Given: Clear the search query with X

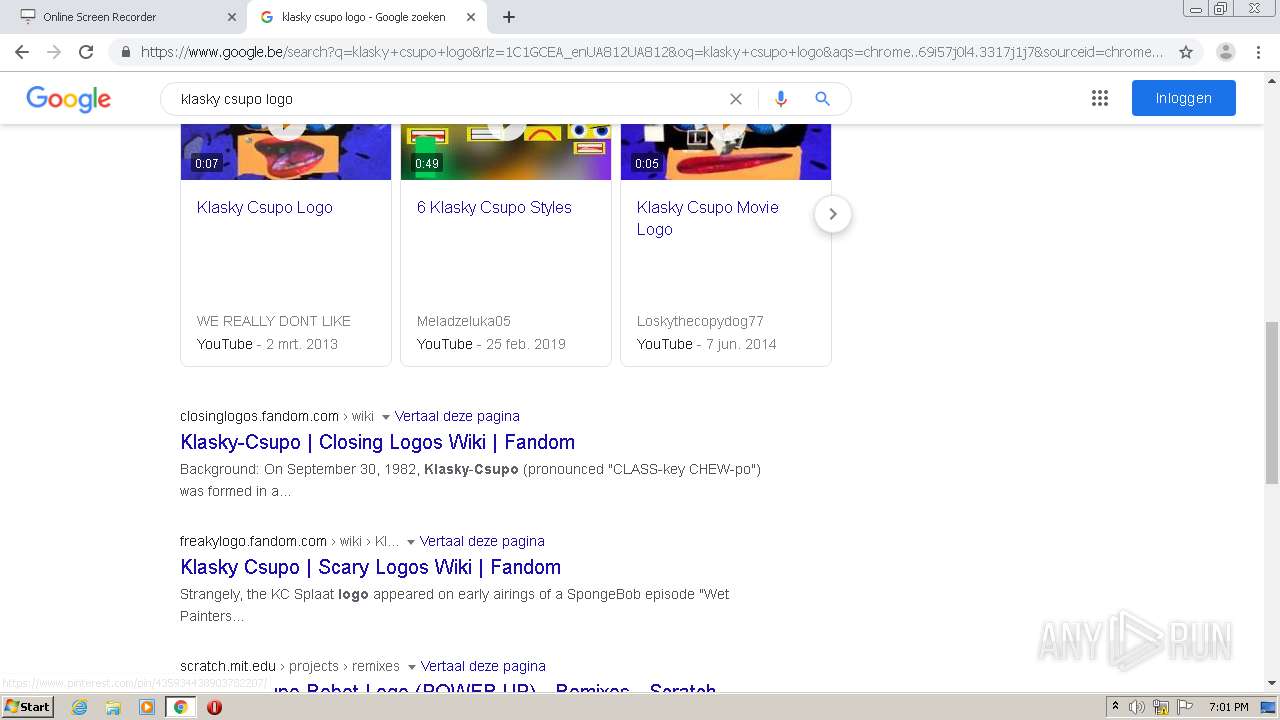Looking at the screenshot, I should [x=736, y=99].
